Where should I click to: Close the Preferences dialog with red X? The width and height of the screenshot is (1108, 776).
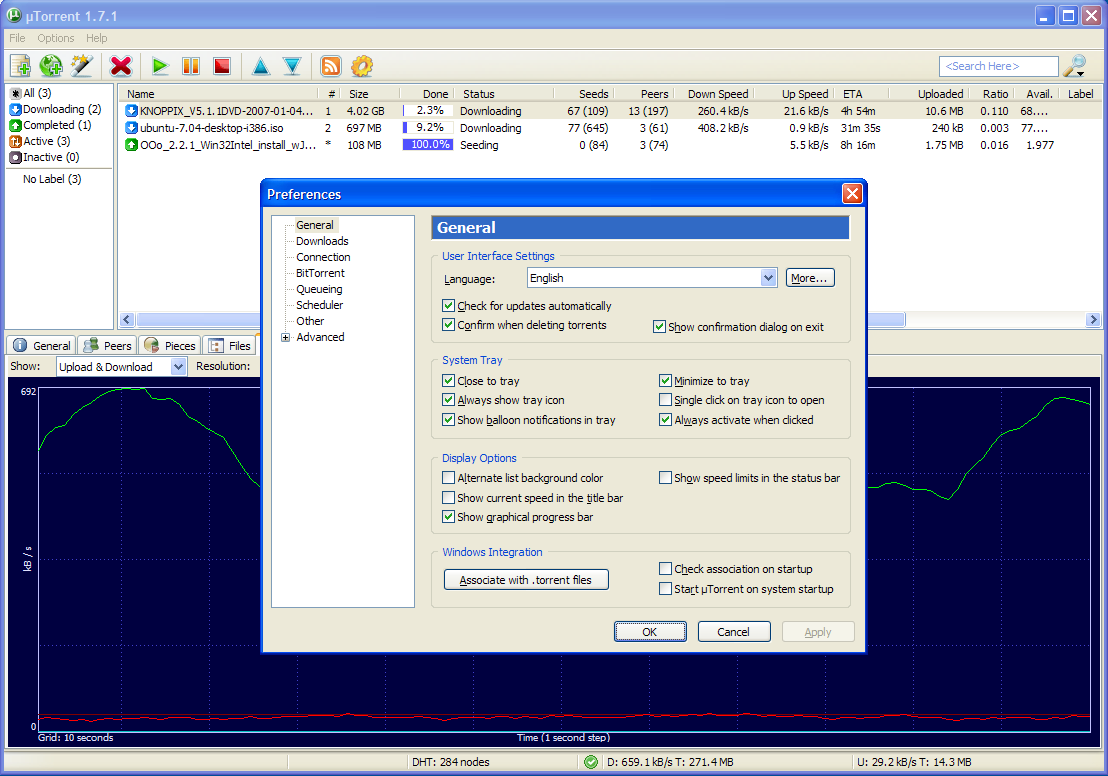(852, 194)
